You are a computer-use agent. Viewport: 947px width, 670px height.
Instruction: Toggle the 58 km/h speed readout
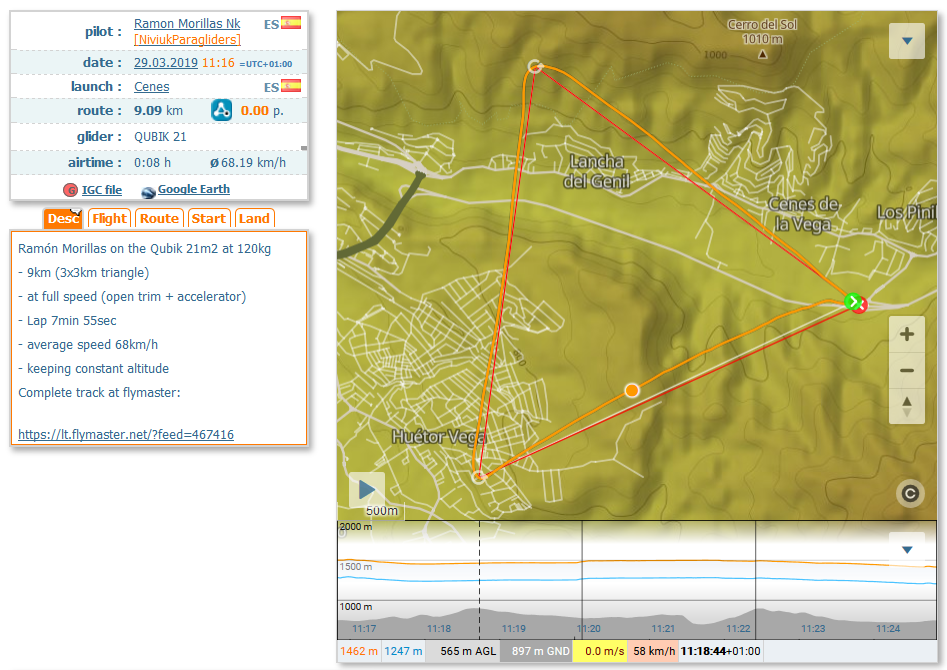coord(652,651)
